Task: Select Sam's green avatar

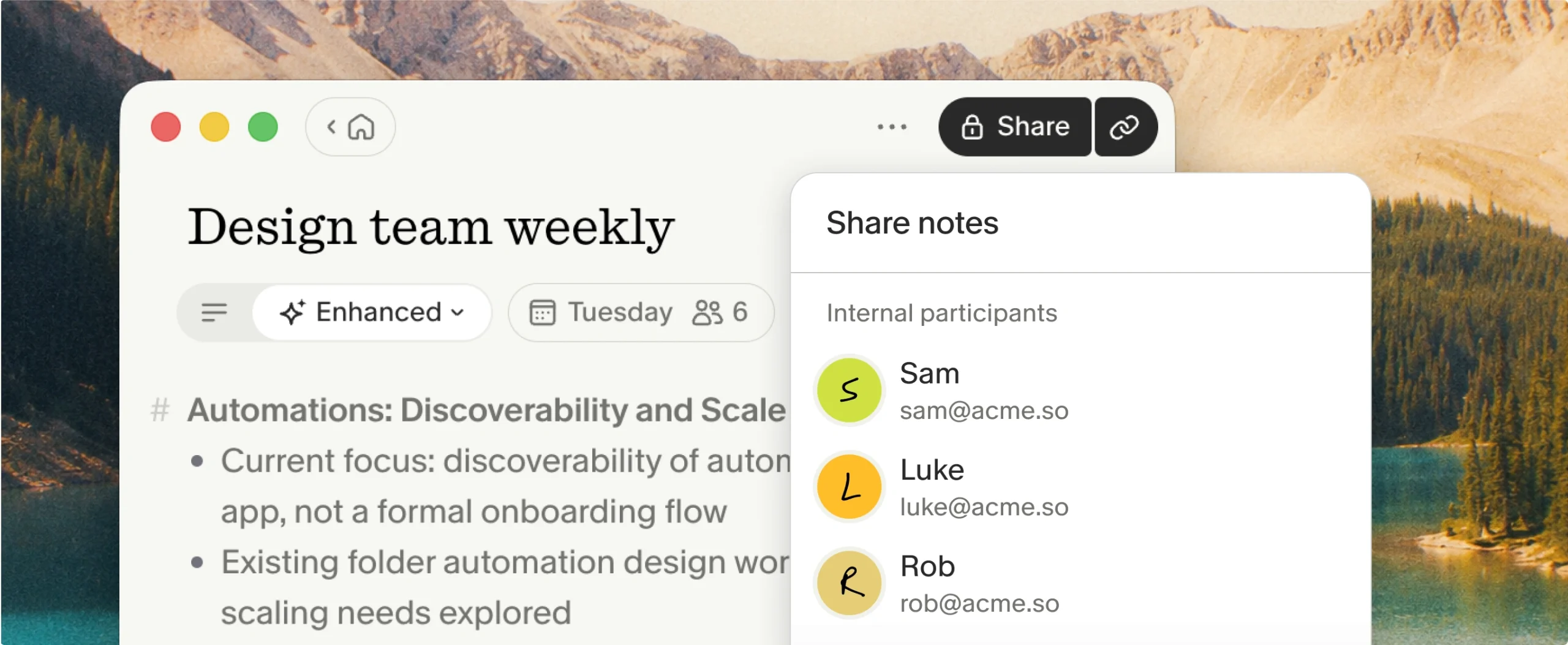Action: pos(850,390)
